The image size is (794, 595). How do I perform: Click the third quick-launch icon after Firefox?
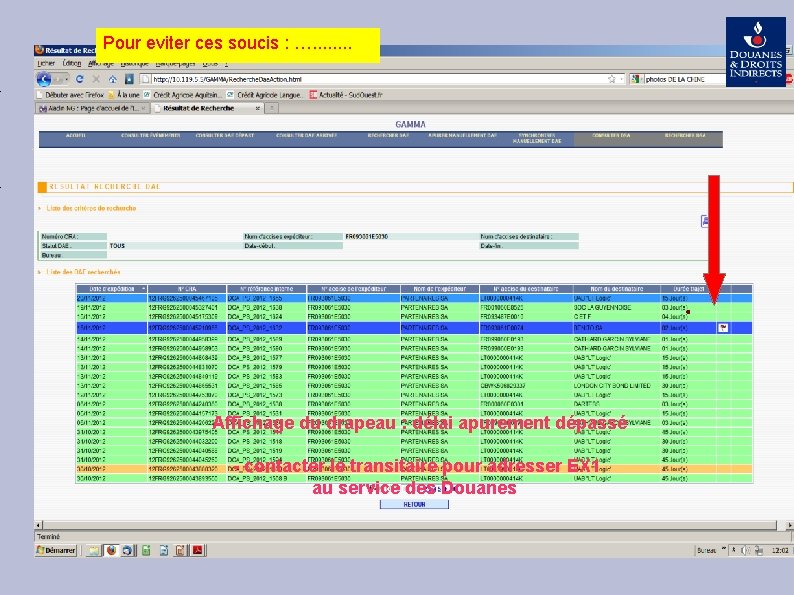[x=164, y=550]
